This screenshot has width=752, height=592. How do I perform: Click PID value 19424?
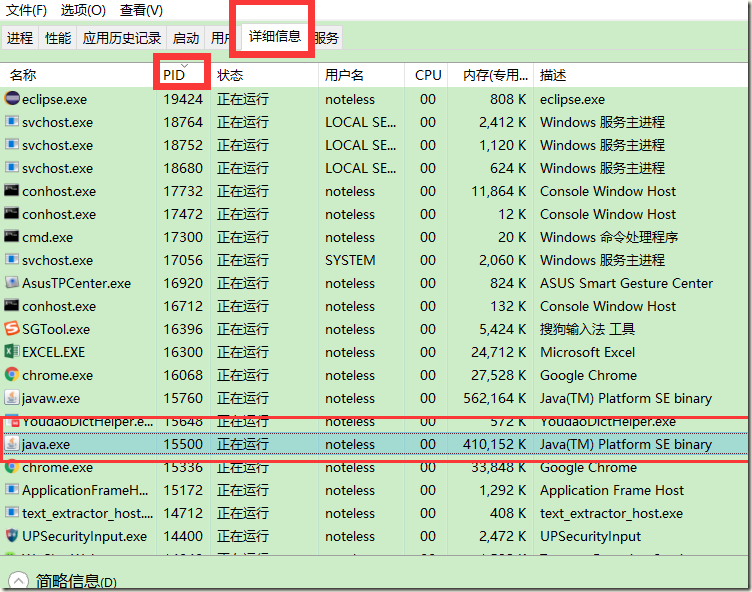(183, 99)
